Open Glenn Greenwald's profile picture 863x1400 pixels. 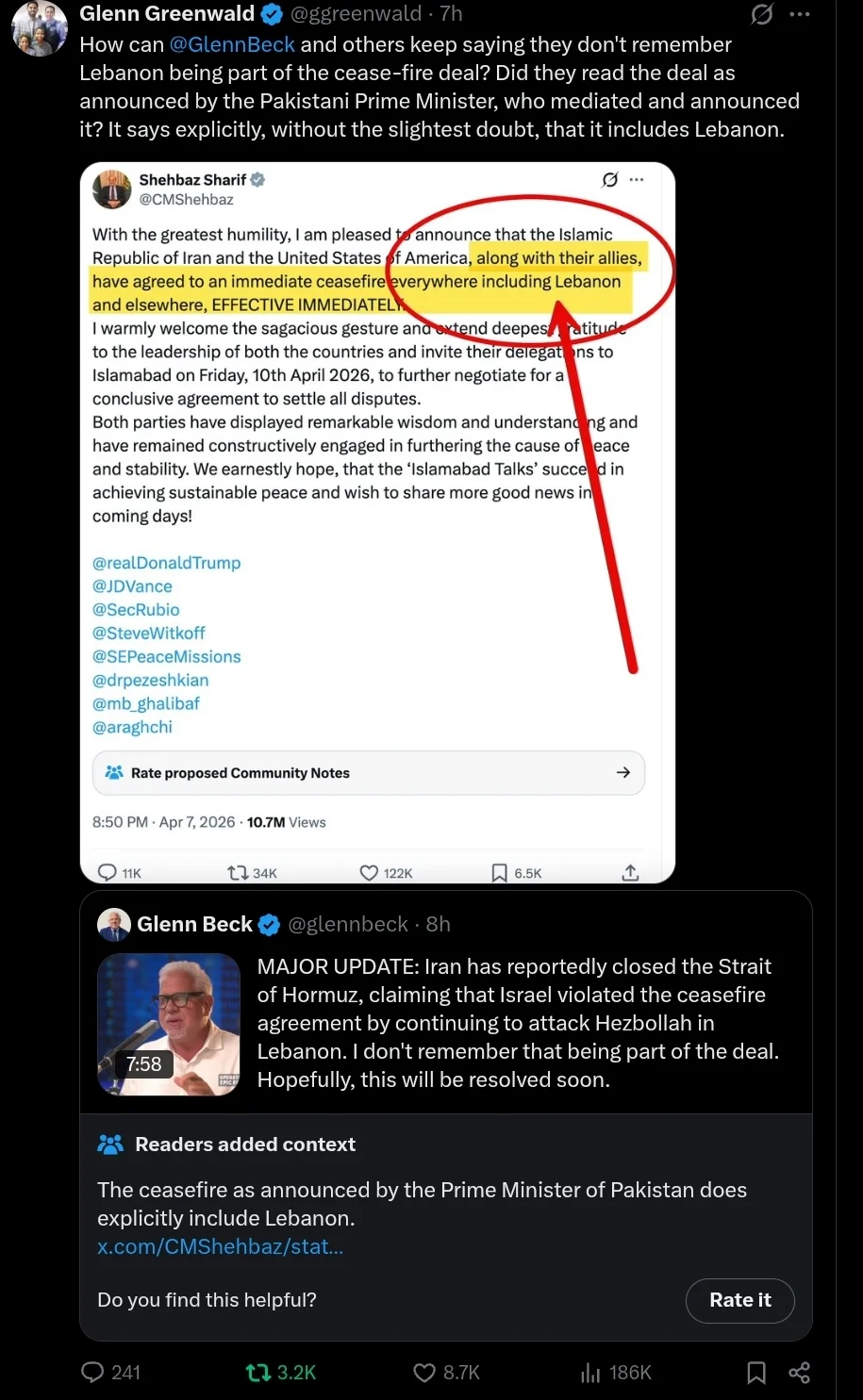pyautogui.click(x=40, y=29)
